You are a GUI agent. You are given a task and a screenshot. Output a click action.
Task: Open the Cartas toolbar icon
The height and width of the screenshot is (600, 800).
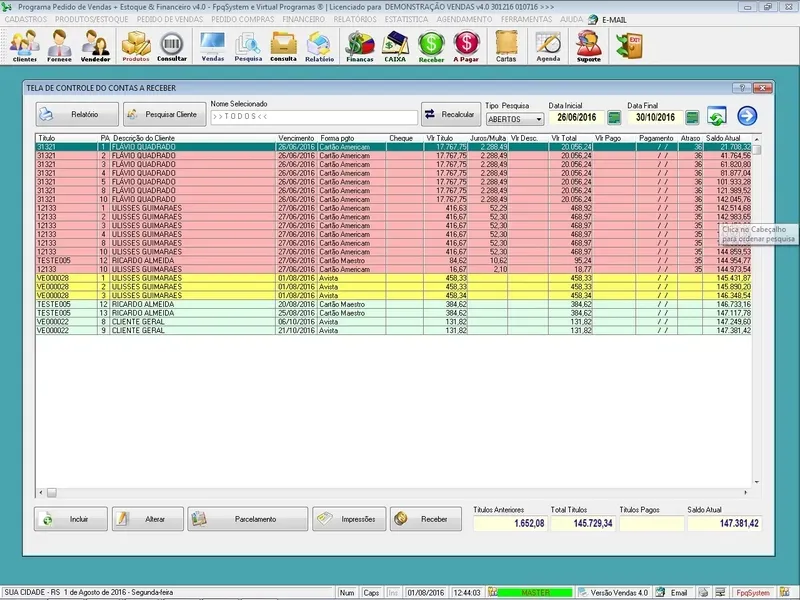[506, 45]
